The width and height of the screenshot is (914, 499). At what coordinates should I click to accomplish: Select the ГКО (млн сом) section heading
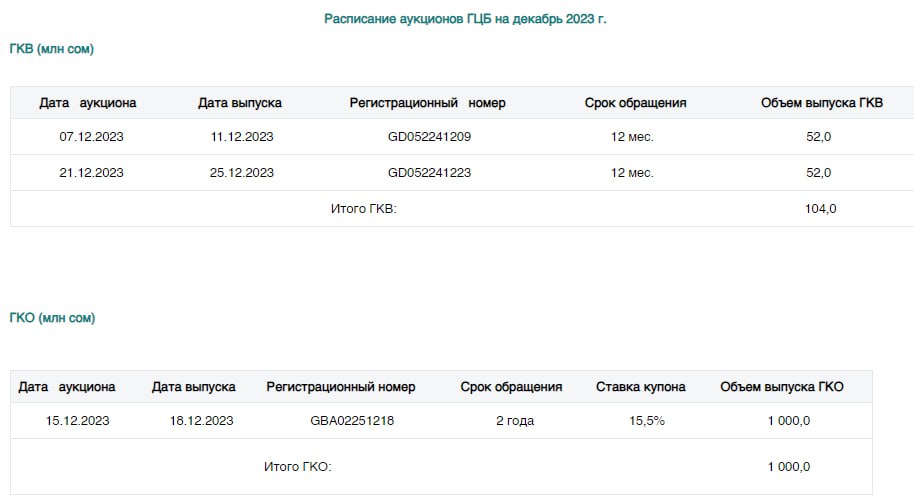(x=52, y=318)
